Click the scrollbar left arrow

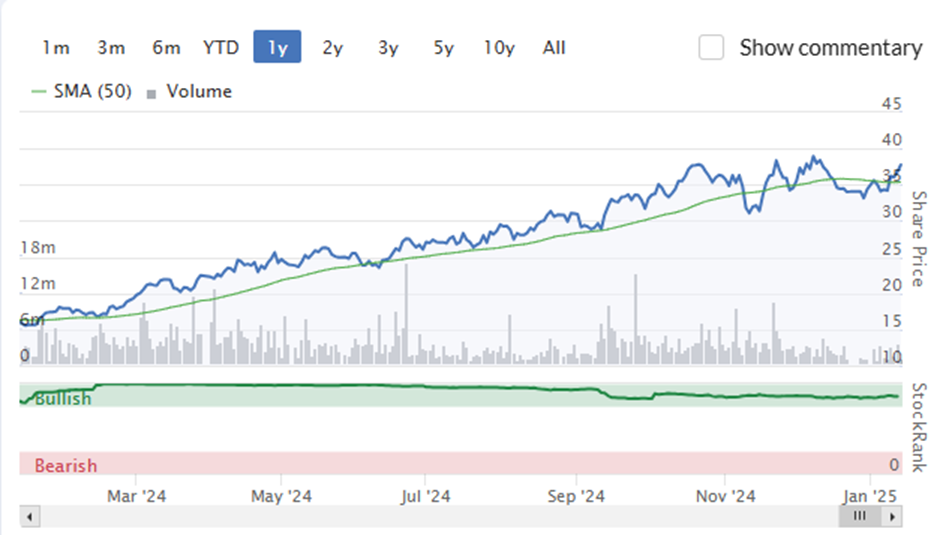point(29,516)
